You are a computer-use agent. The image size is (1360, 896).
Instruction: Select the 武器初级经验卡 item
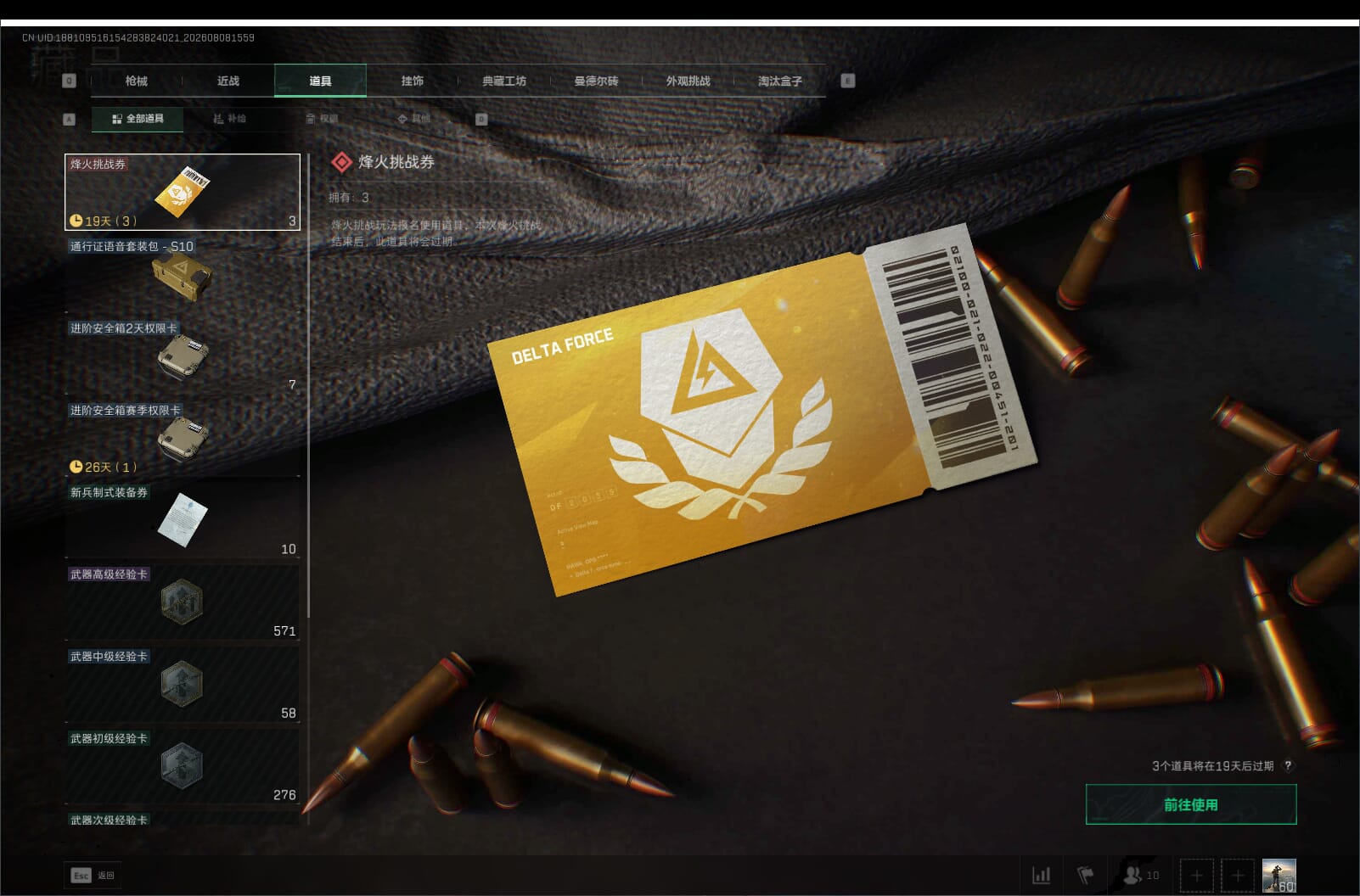[183, 766]
